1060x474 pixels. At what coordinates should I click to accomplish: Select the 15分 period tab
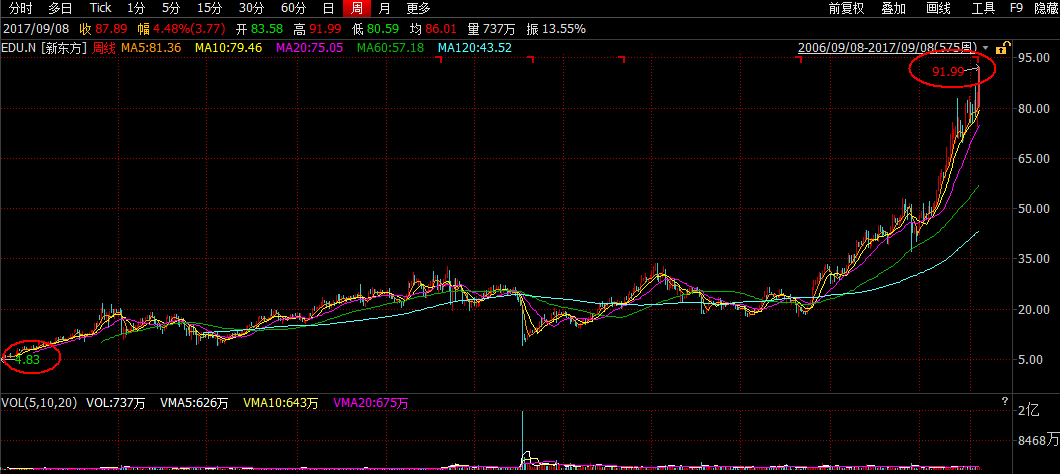[209, 9]
